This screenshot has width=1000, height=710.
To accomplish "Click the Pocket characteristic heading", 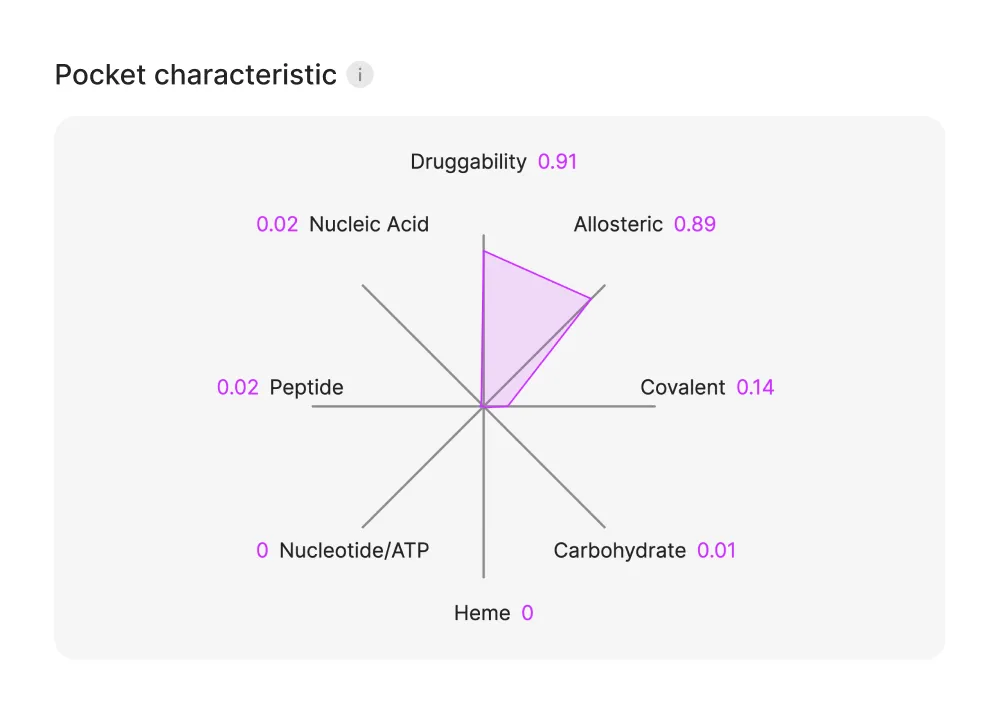I will 196,75.
